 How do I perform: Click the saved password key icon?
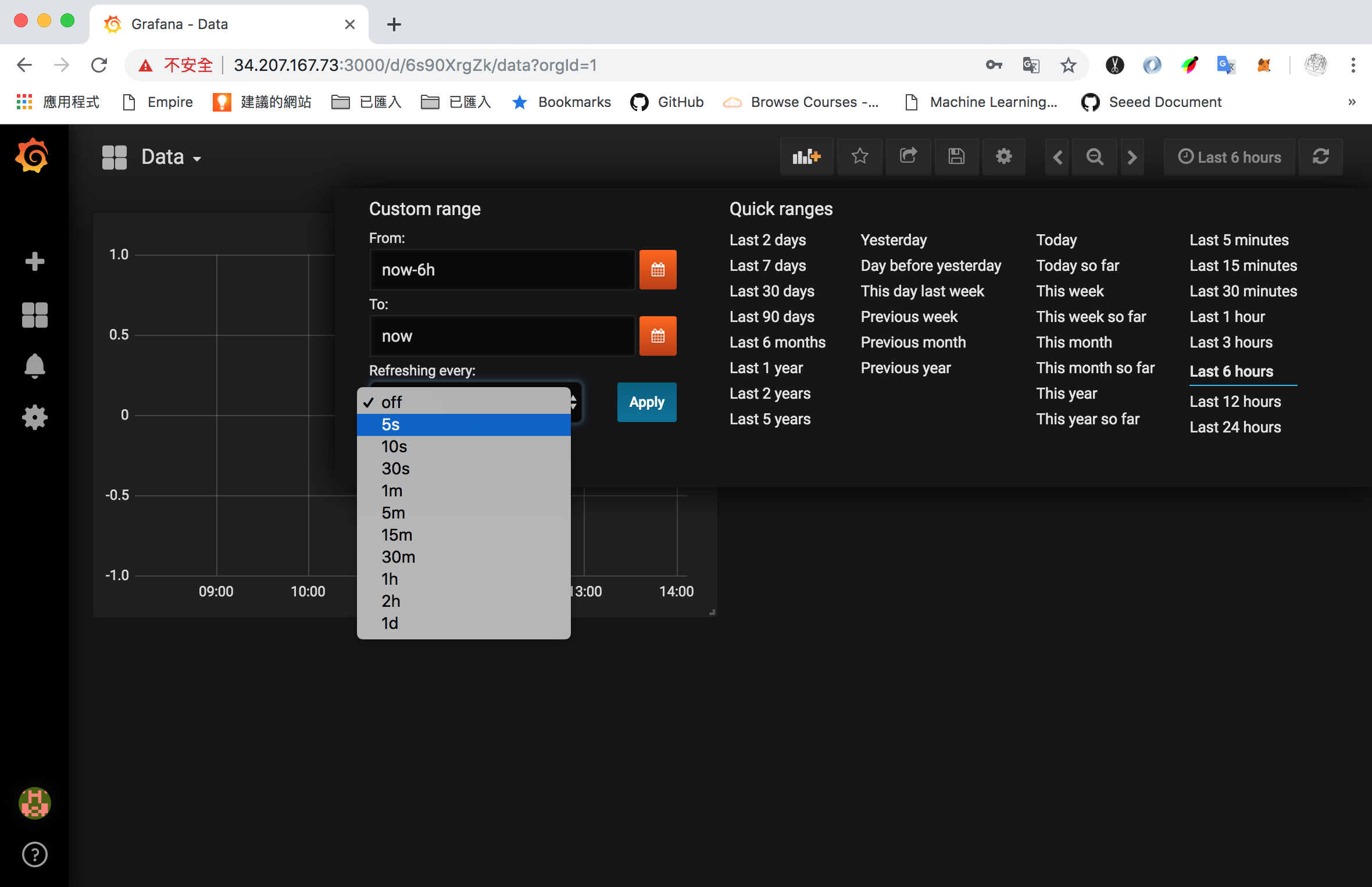click(x=994, y=65)
